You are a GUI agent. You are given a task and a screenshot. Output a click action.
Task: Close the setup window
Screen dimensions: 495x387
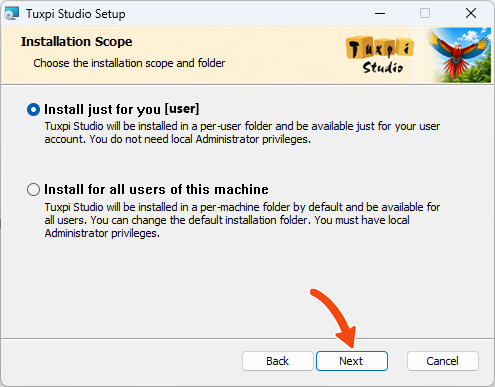coord(471,13)
